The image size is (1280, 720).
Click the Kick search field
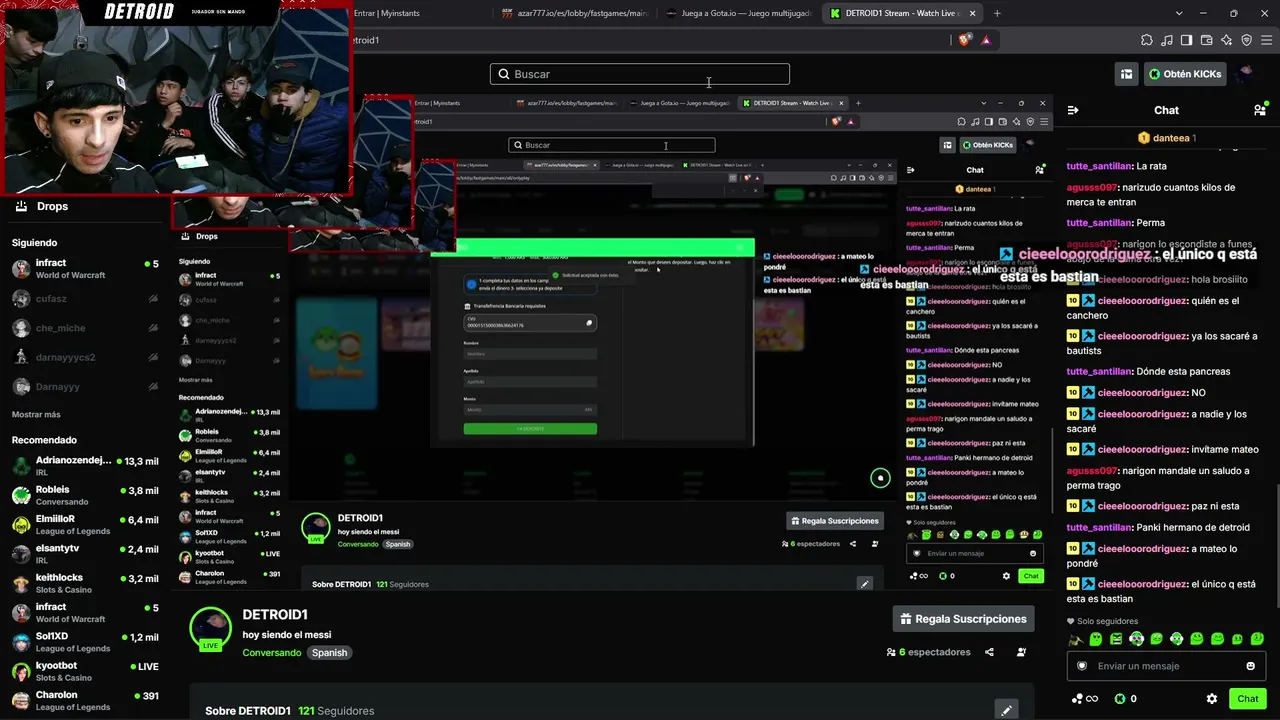(640, 74)
